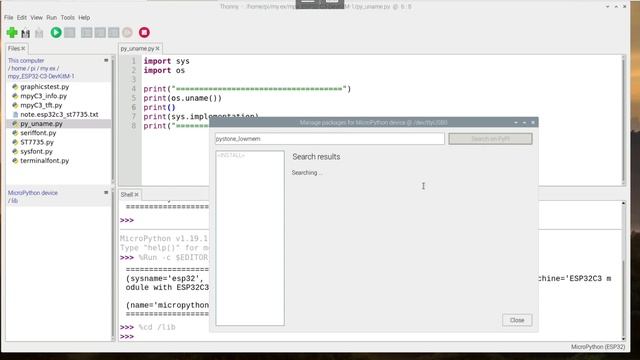Resume execution toolbar icon
This screenshot has height=360, width=640.
point(127,33)
